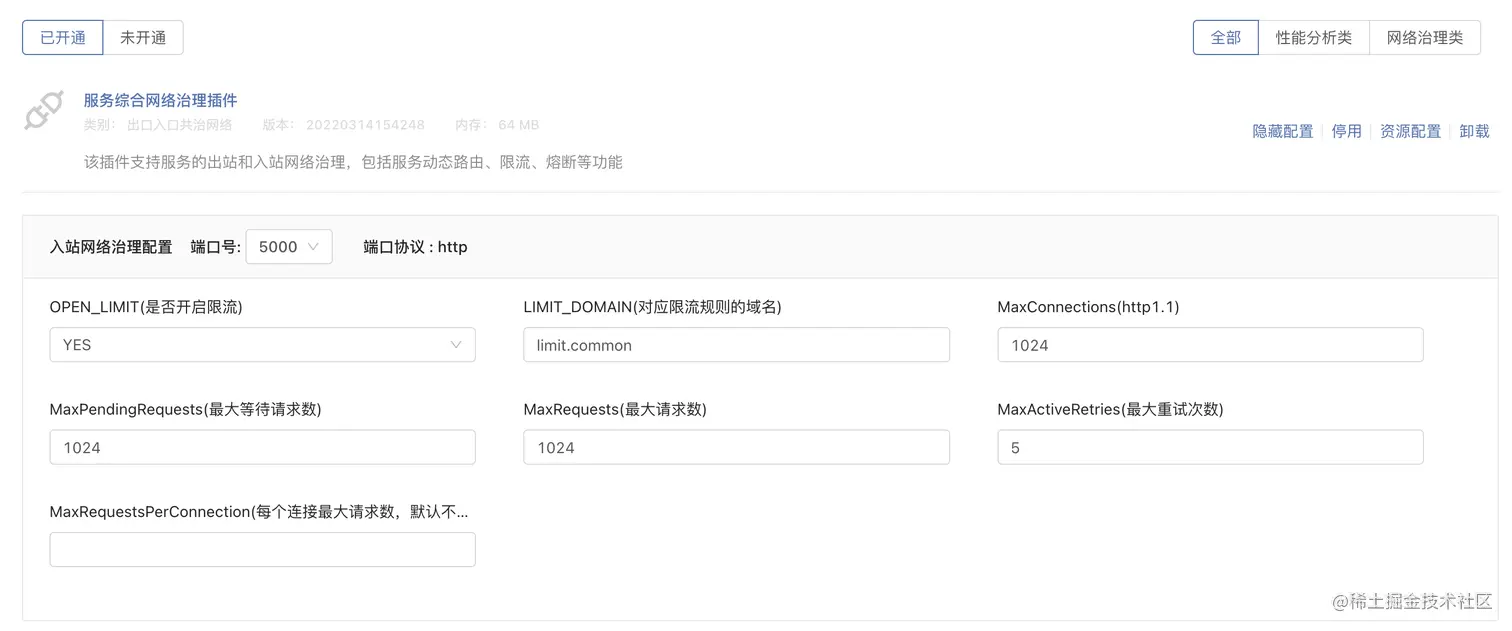Click the 卸载 uninstall link
The height and width of the screenshot is (631, 1512).
pos(1474,131)
